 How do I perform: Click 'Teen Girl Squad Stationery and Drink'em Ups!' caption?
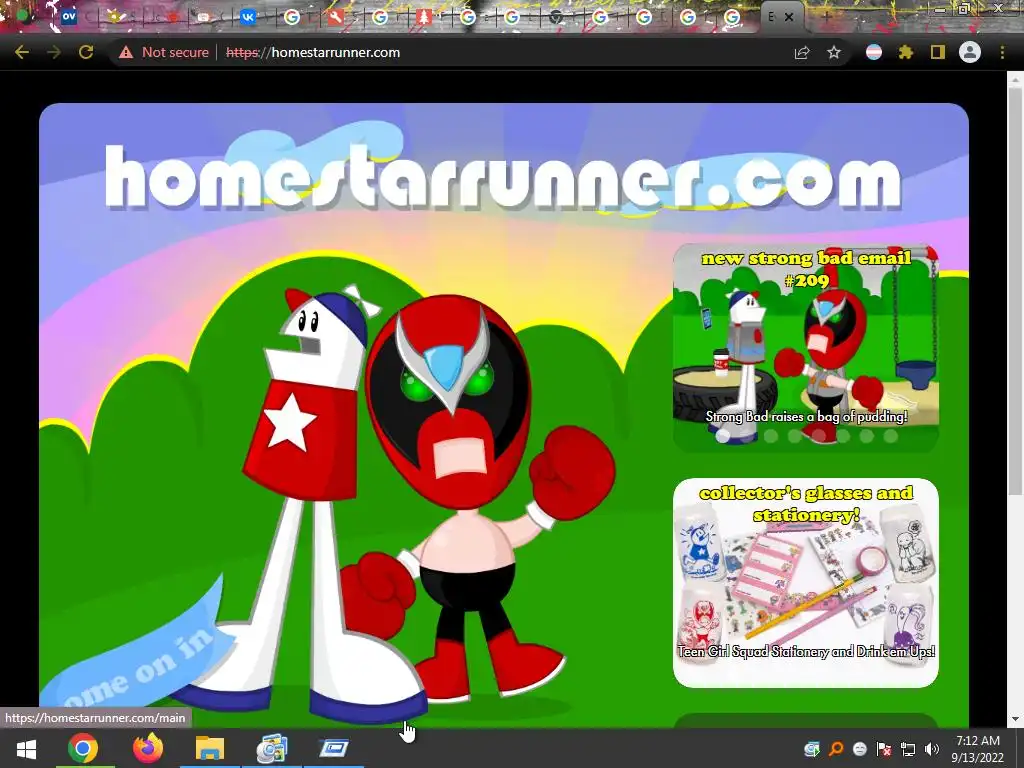point(806,651)
